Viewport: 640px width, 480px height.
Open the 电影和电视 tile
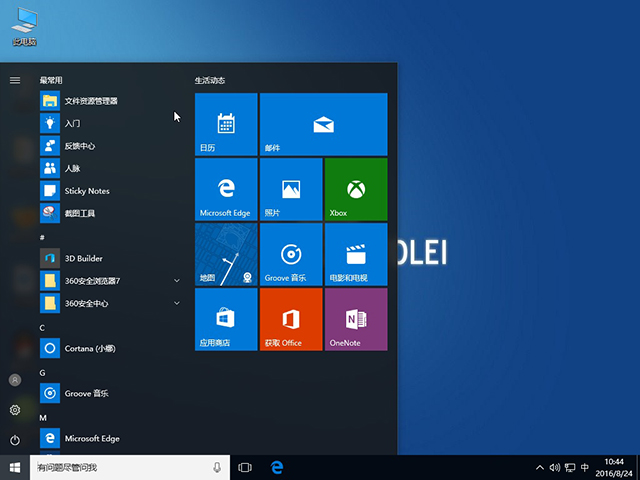tap(355, 253)
